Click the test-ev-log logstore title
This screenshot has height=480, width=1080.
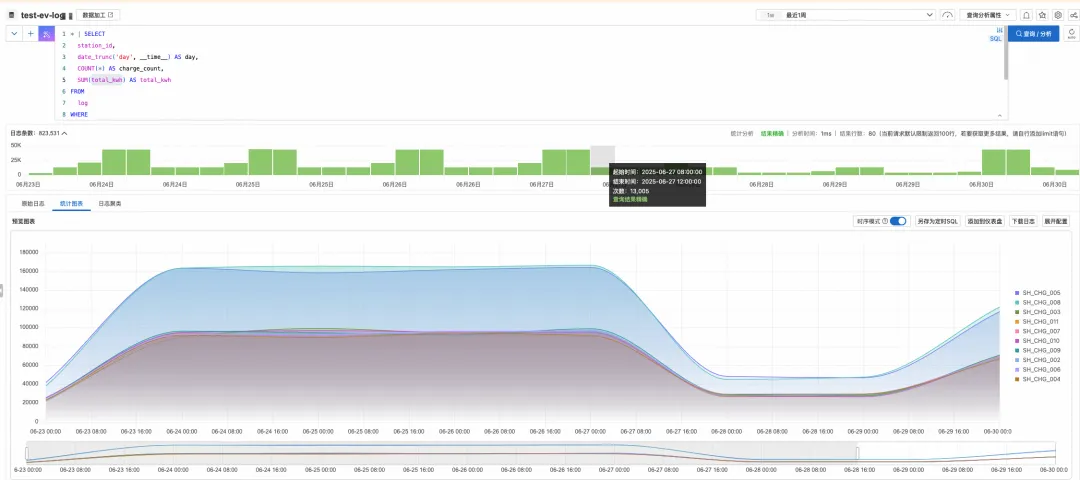point(43,14)
